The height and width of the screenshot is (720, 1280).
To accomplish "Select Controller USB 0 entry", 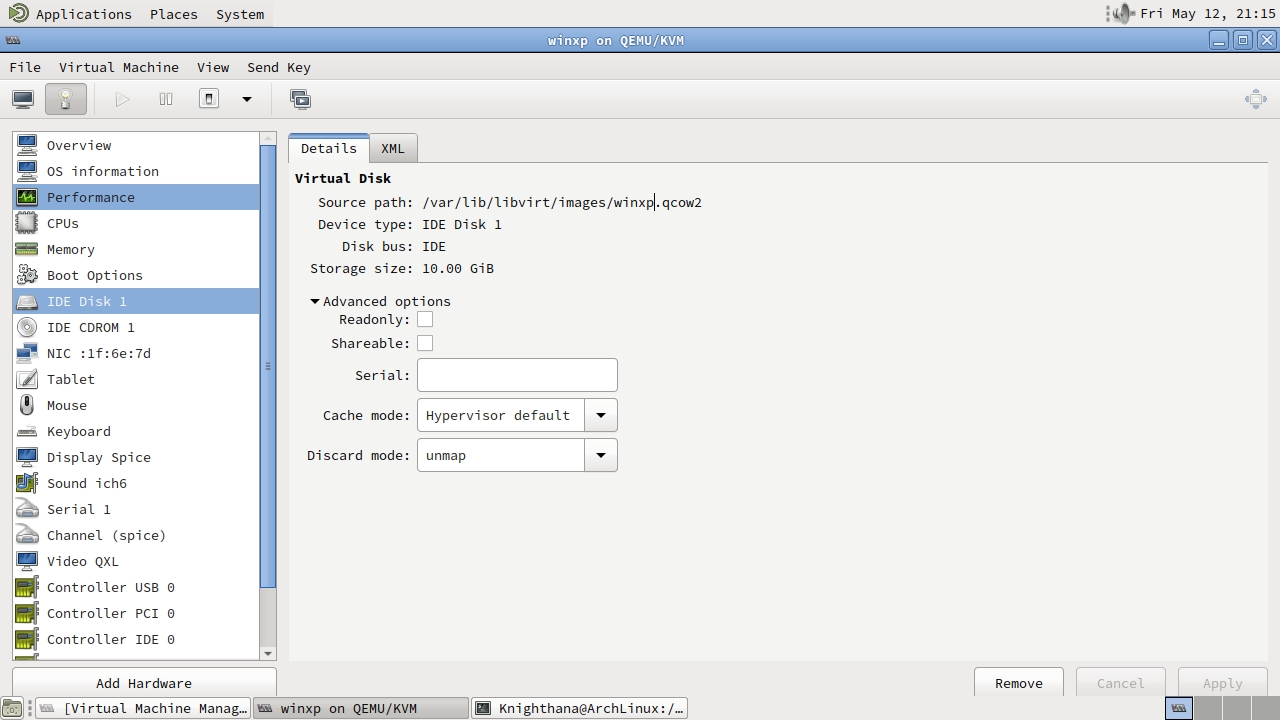I will [x=136, y=587].
